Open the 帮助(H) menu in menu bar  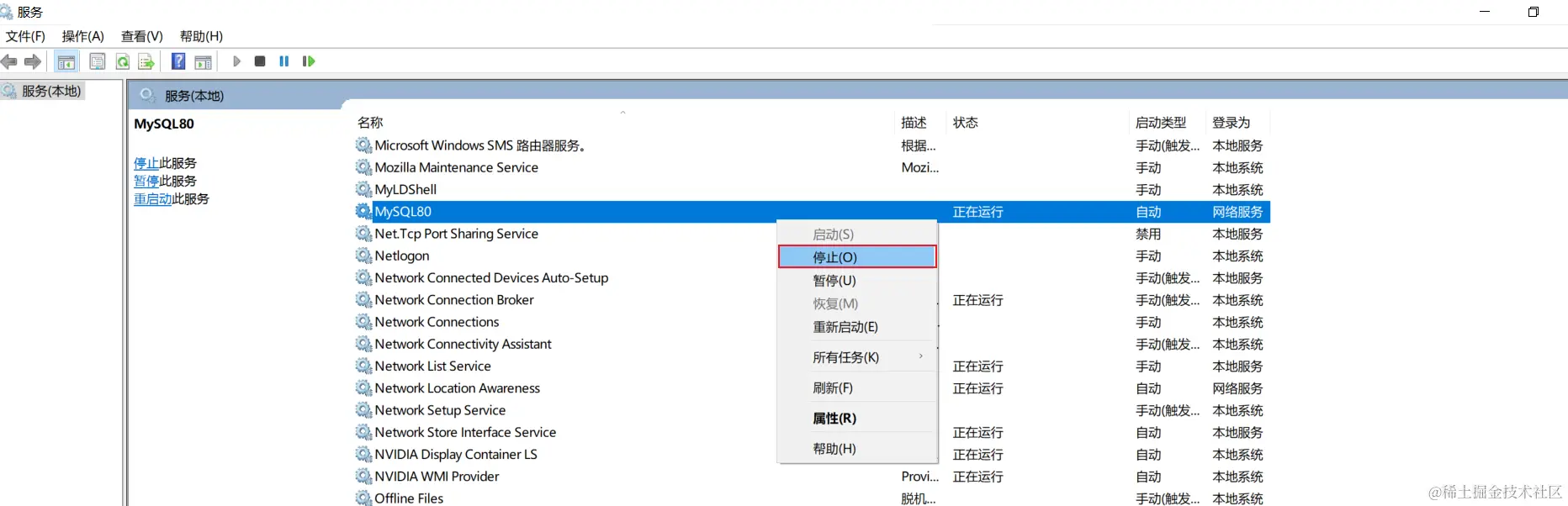tap(201, 36)
